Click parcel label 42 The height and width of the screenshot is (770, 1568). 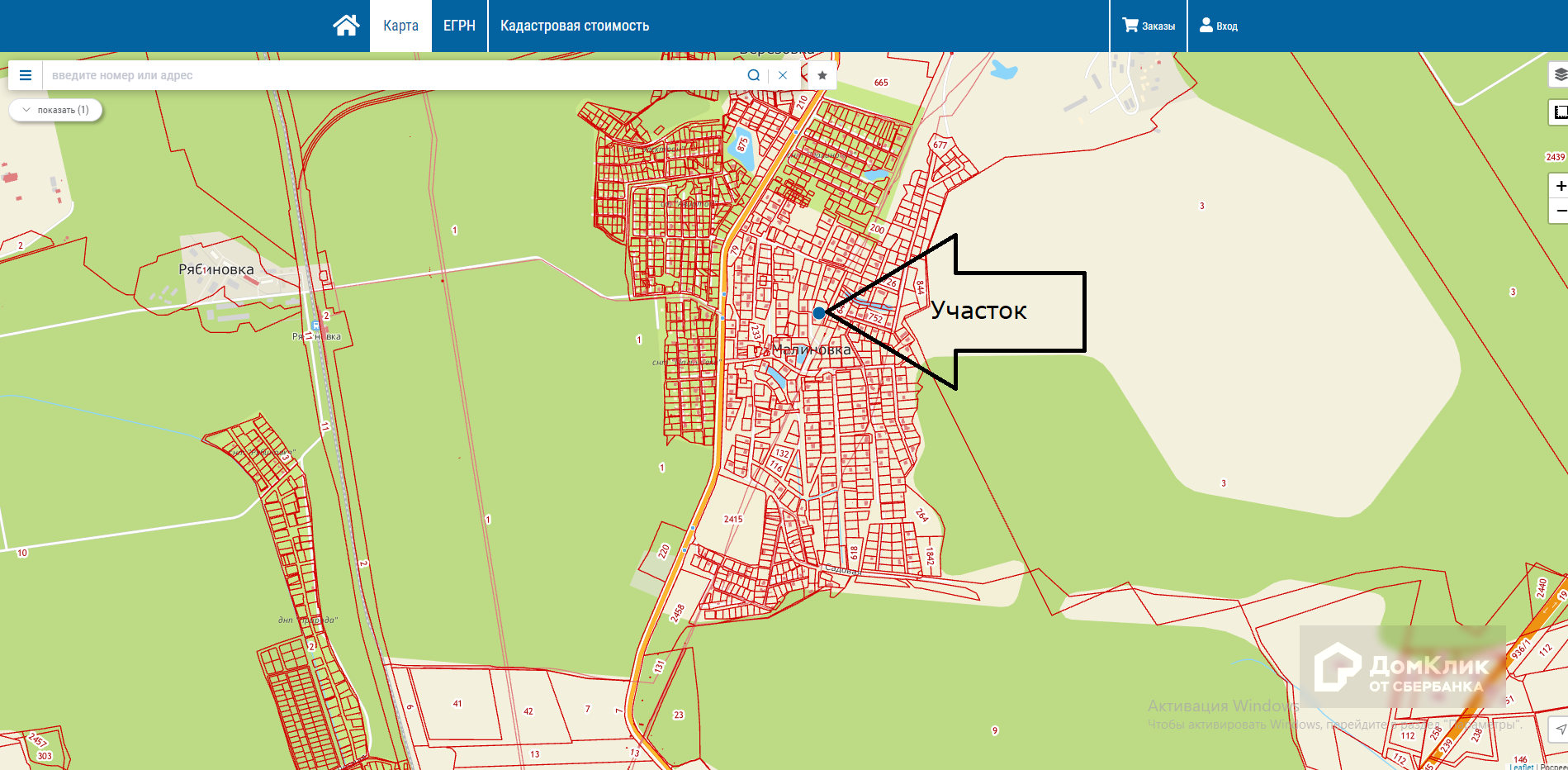click(x=528, y=711)
